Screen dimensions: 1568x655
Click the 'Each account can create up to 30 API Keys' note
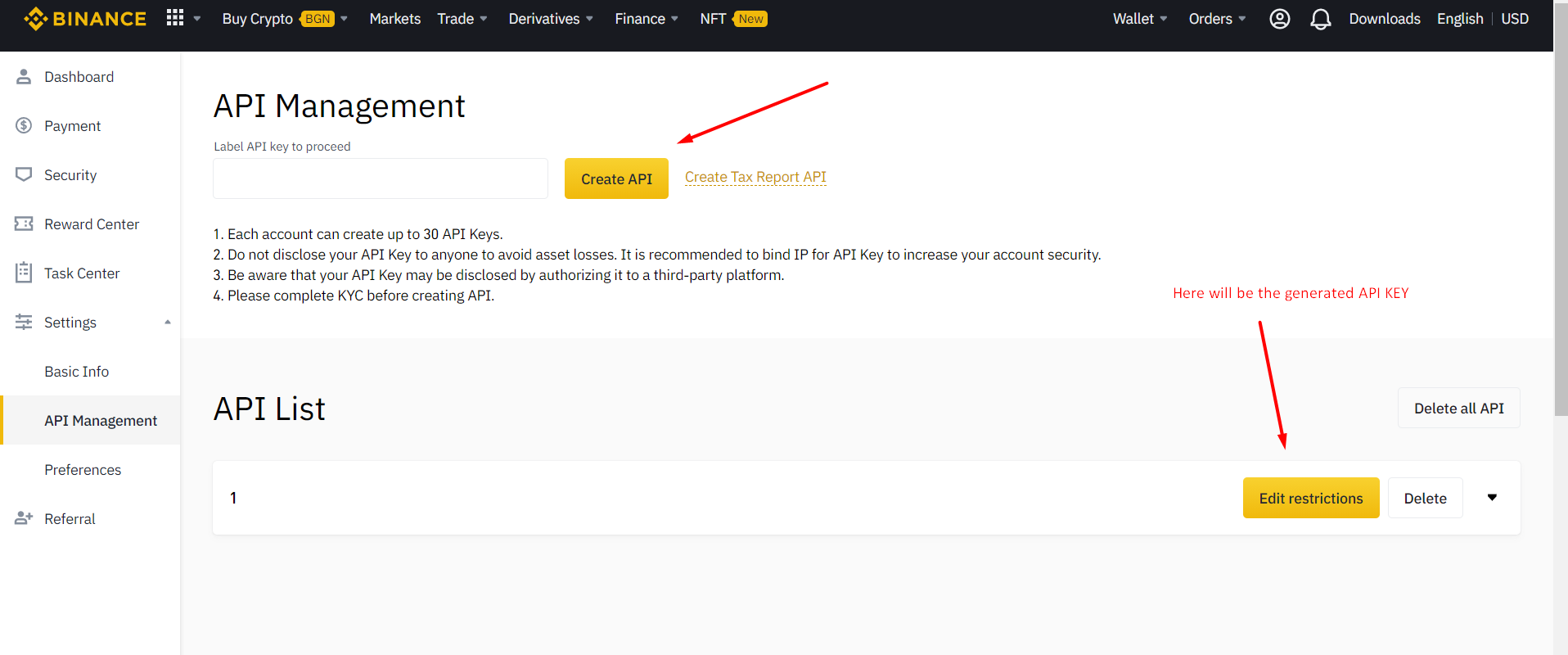pos(358,234)
